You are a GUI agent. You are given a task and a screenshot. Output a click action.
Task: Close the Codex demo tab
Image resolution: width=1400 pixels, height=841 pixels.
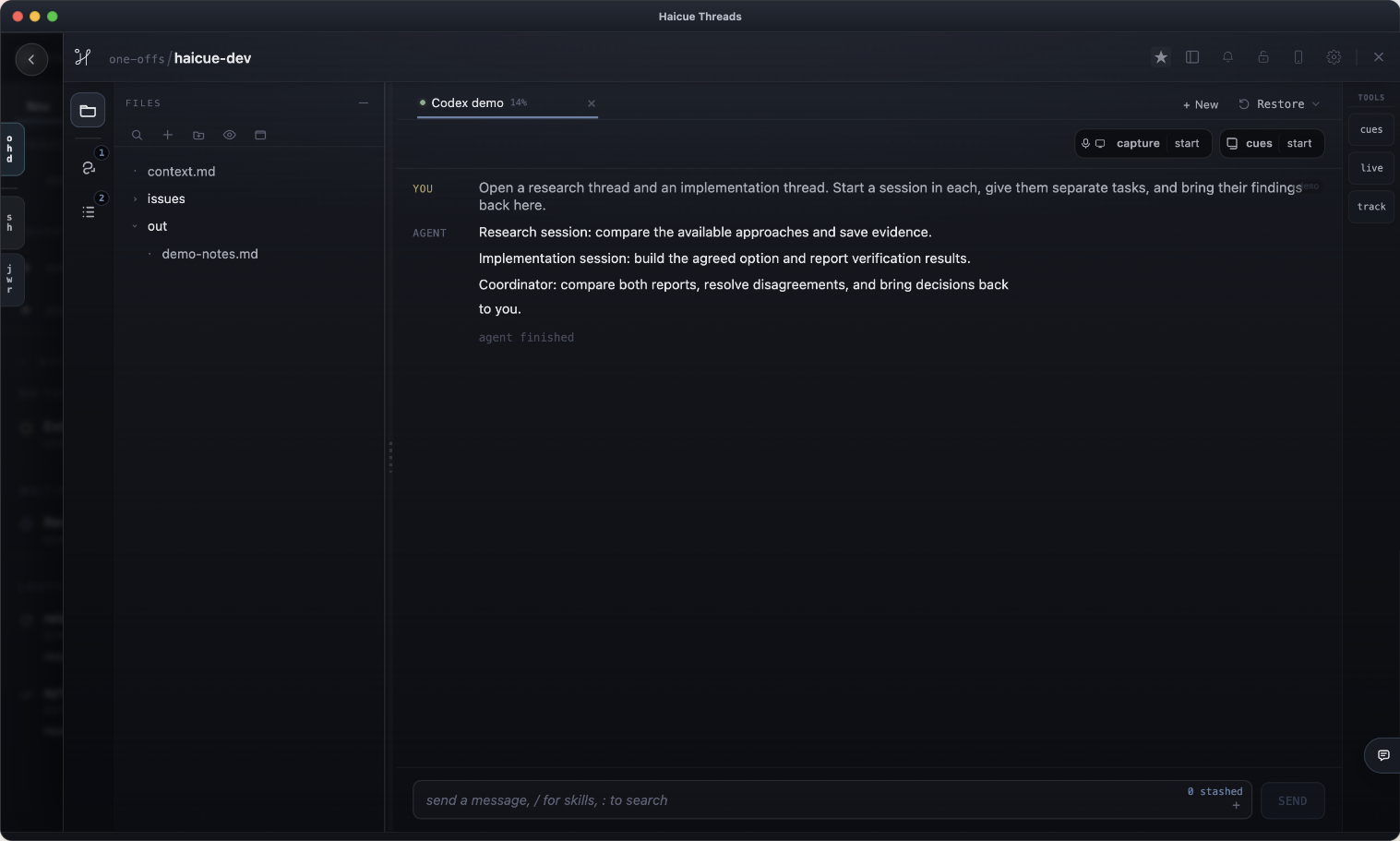click(592, 103)
